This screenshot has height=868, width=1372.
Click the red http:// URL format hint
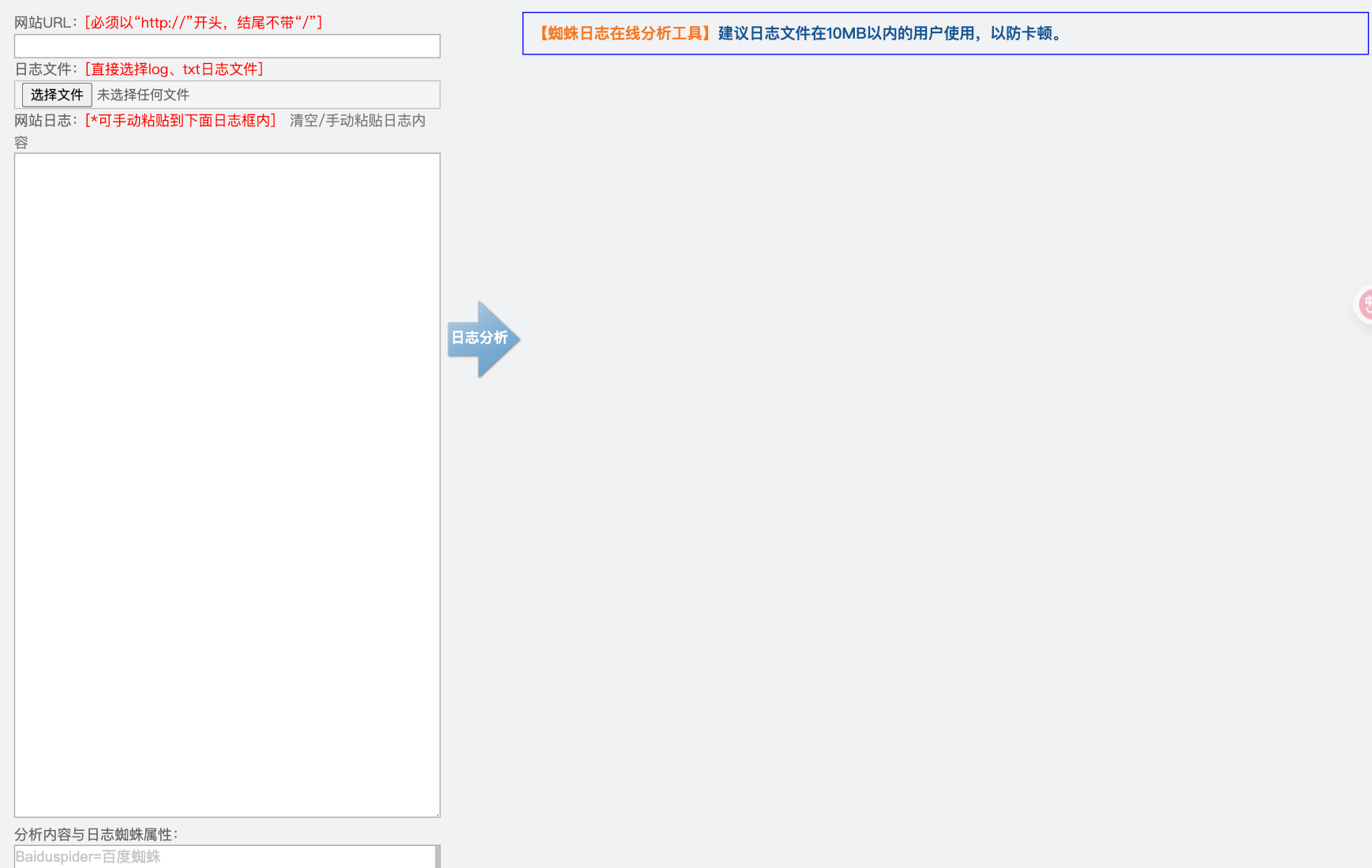[x=204, y=23]
